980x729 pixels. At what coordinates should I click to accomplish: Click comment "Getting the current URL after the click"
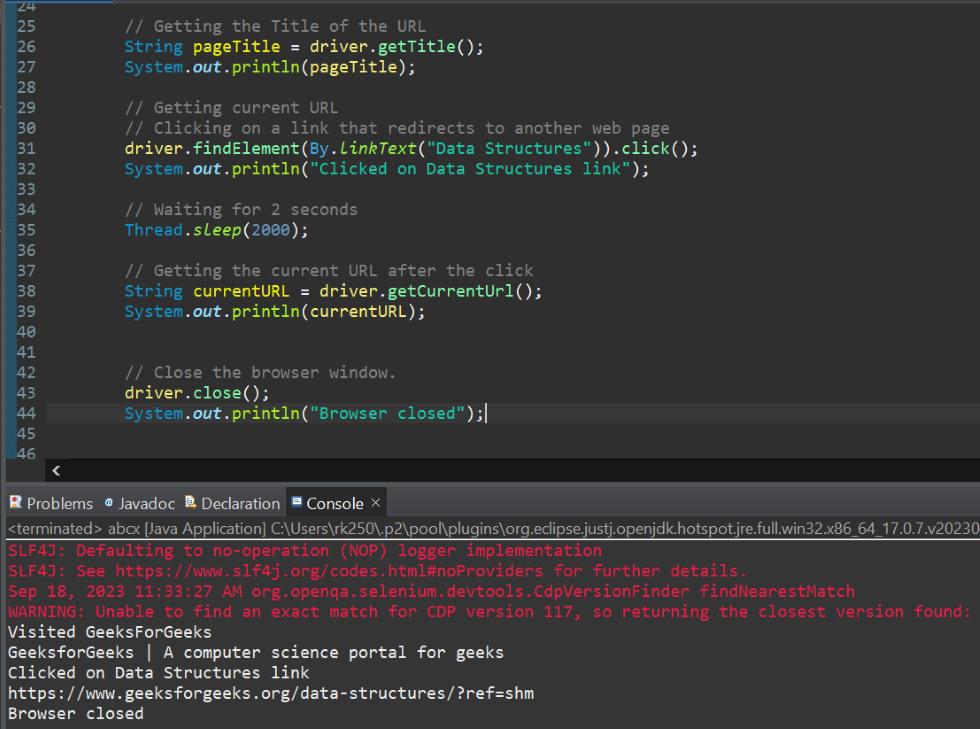[329, 271]
